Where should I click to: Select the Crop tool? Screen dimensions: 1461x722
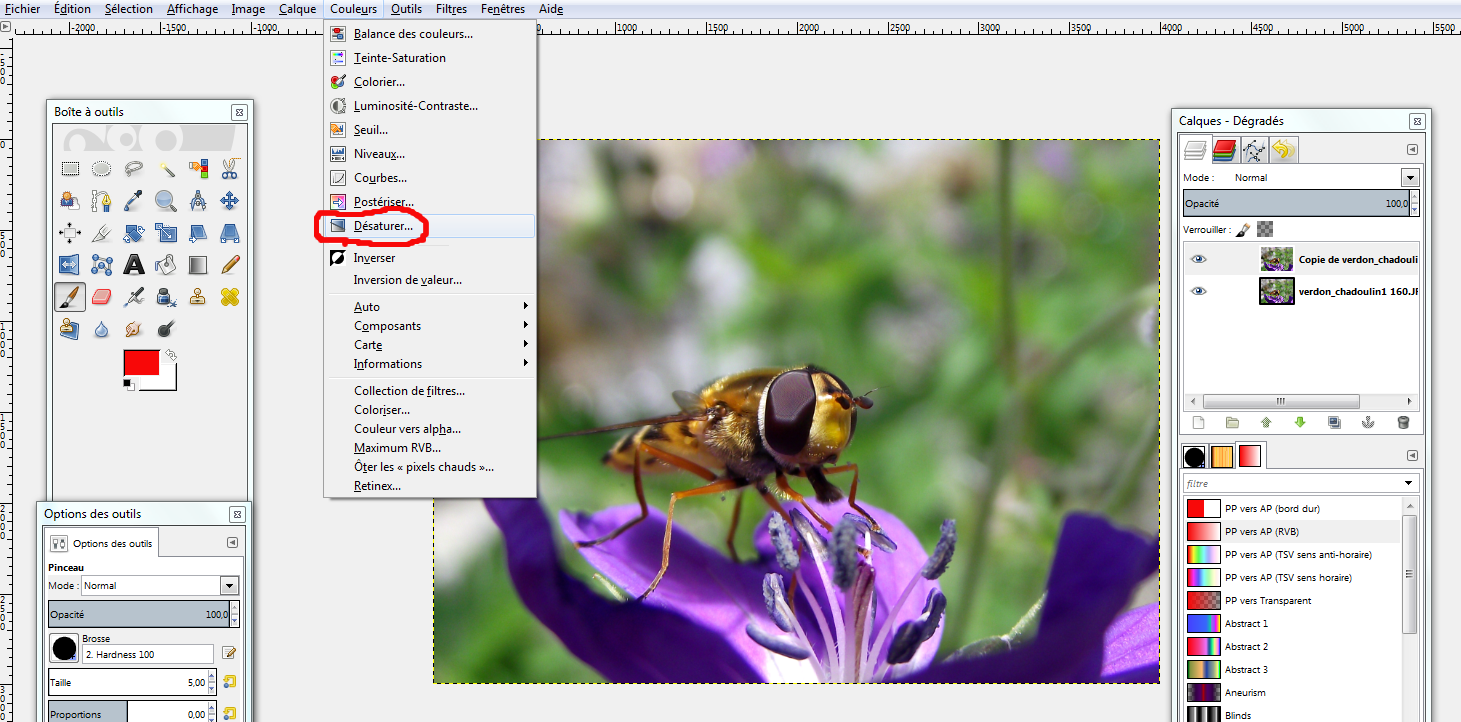102,233
